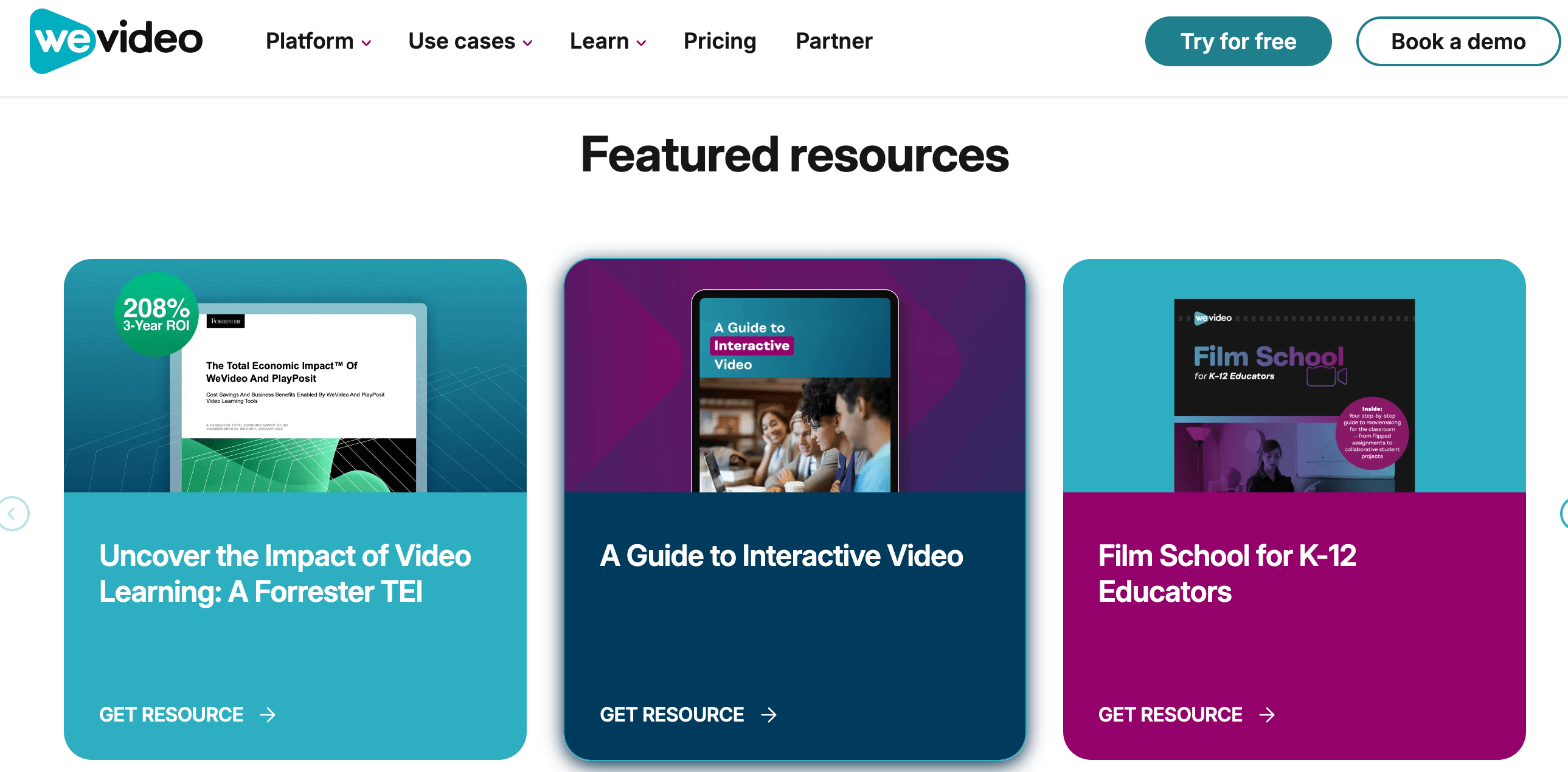
Task: Click the WeVideo logo
Action: point(116,41)
